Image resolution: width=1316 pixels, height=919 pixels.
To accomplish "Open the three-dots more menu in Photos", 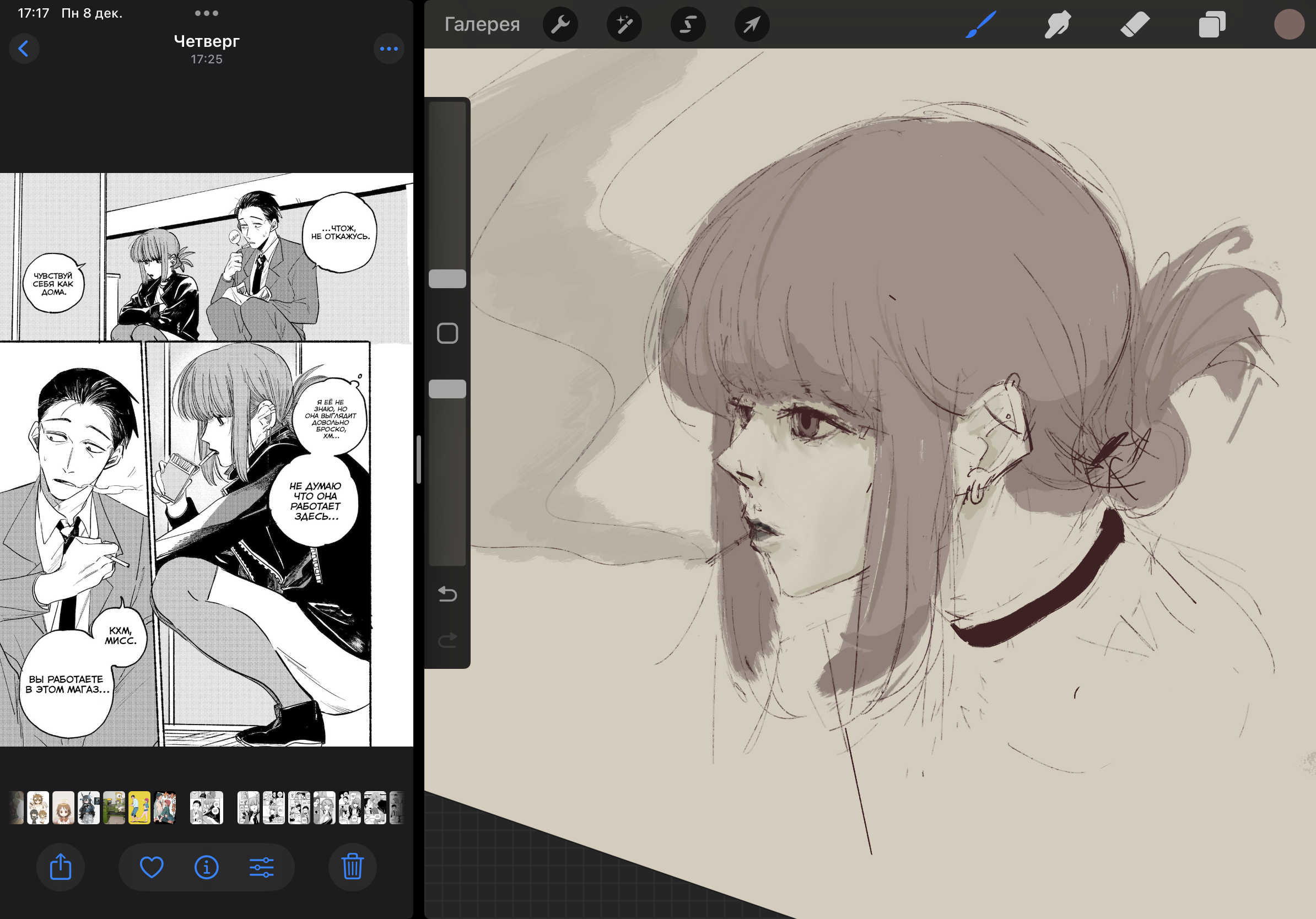I will [389, 48].
